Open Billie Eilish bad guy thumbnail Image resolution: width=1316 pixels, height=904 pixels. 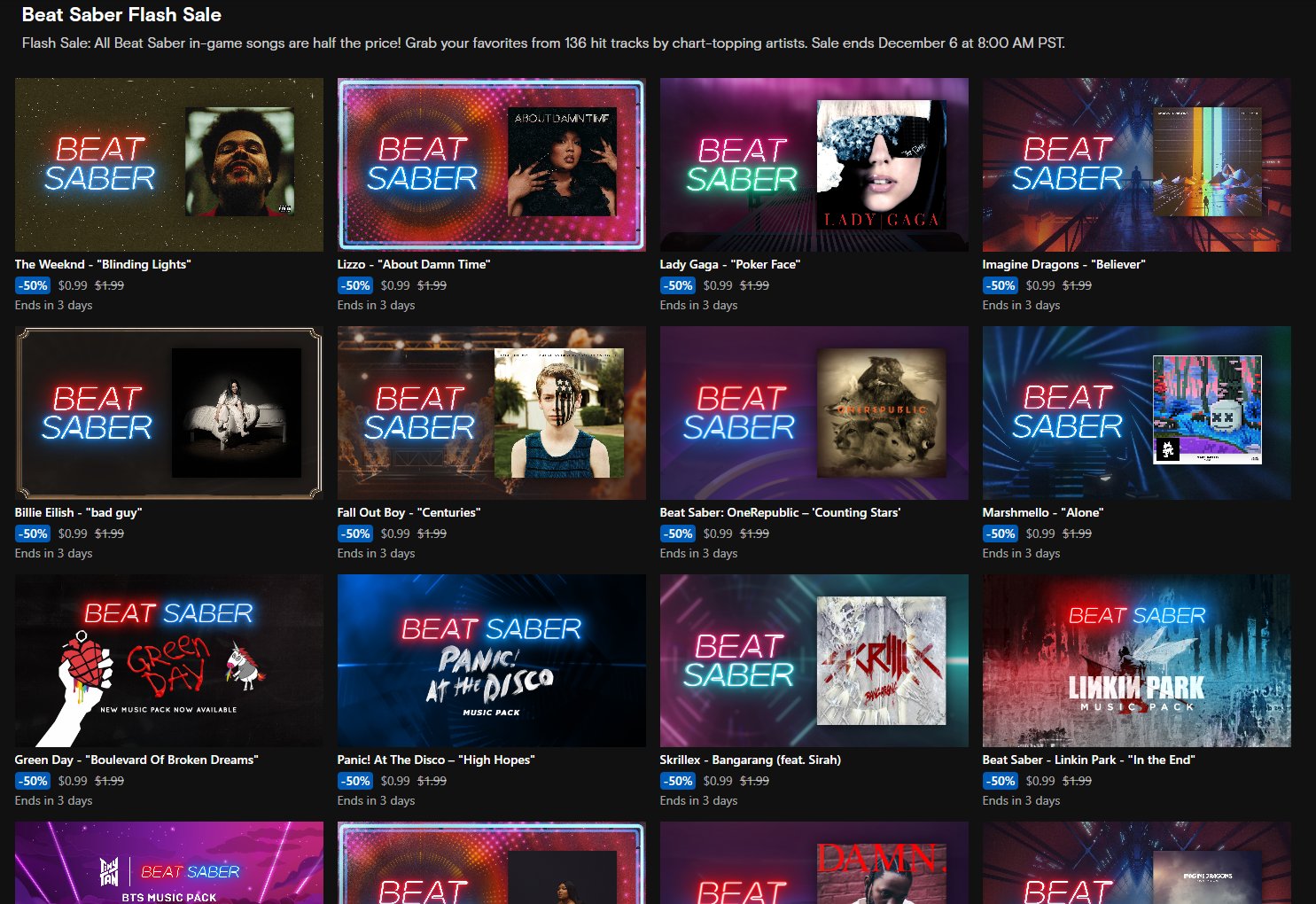click(169, 413)
